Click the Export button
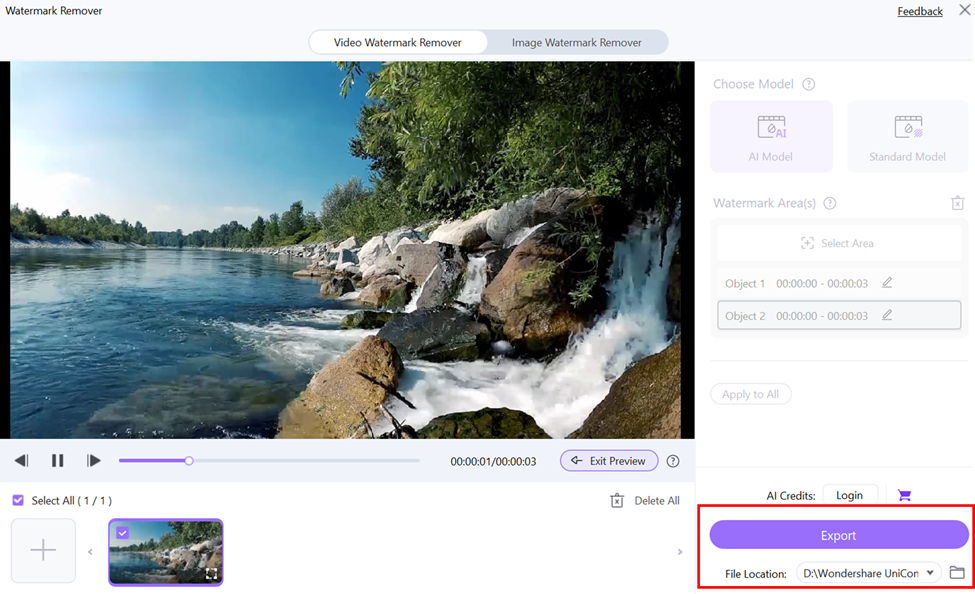Viewport: 975px width, 594px height. (x=839, y=535)
